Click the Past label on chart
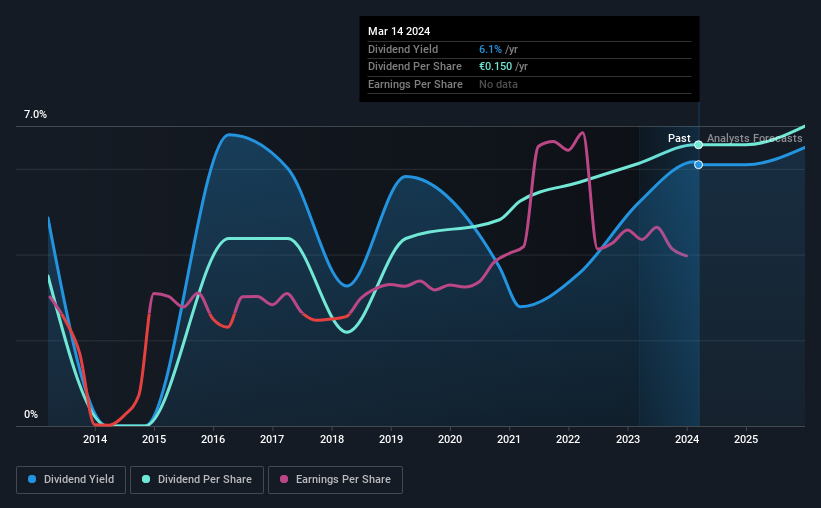Image resolution: width=821 pixels, height=508 pixels. tap(679, 138)
